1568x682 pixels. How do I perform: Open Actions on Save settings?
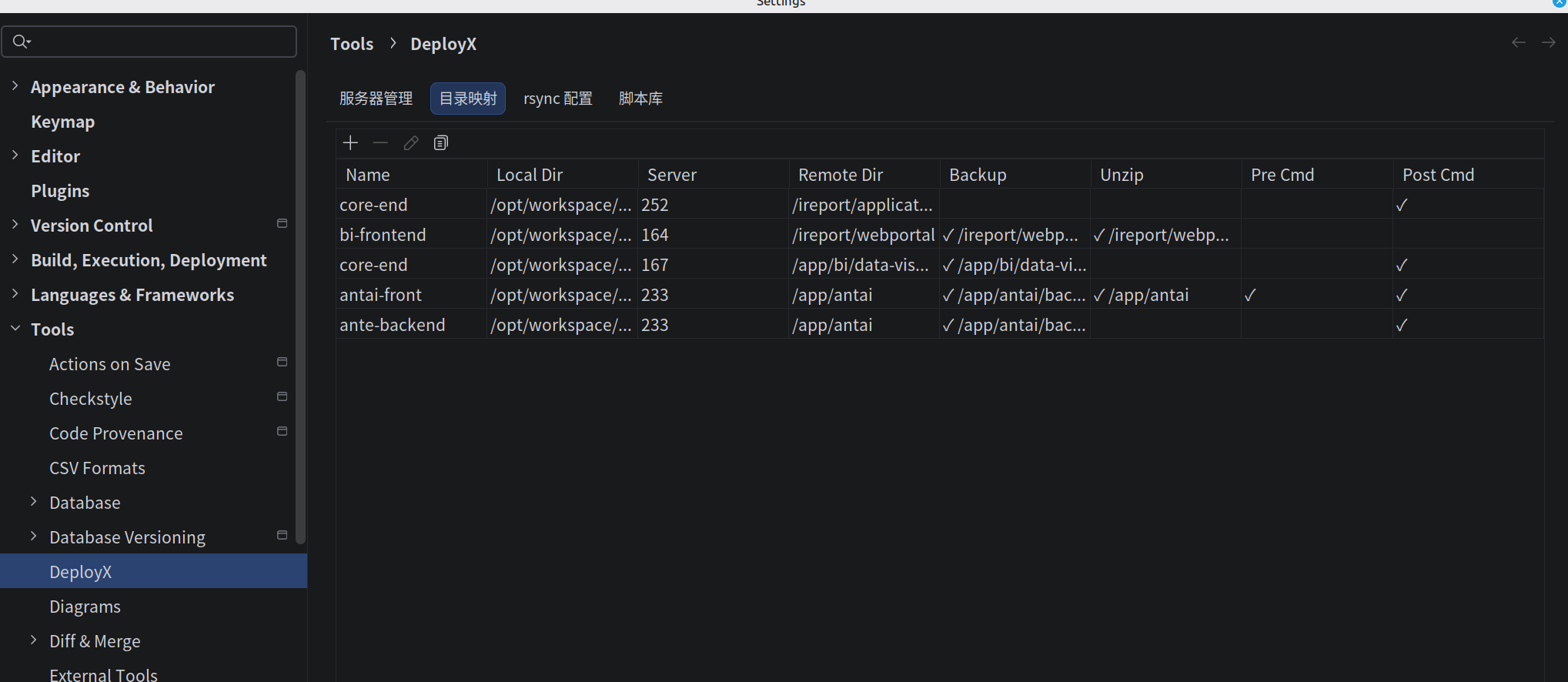(109, 364)
